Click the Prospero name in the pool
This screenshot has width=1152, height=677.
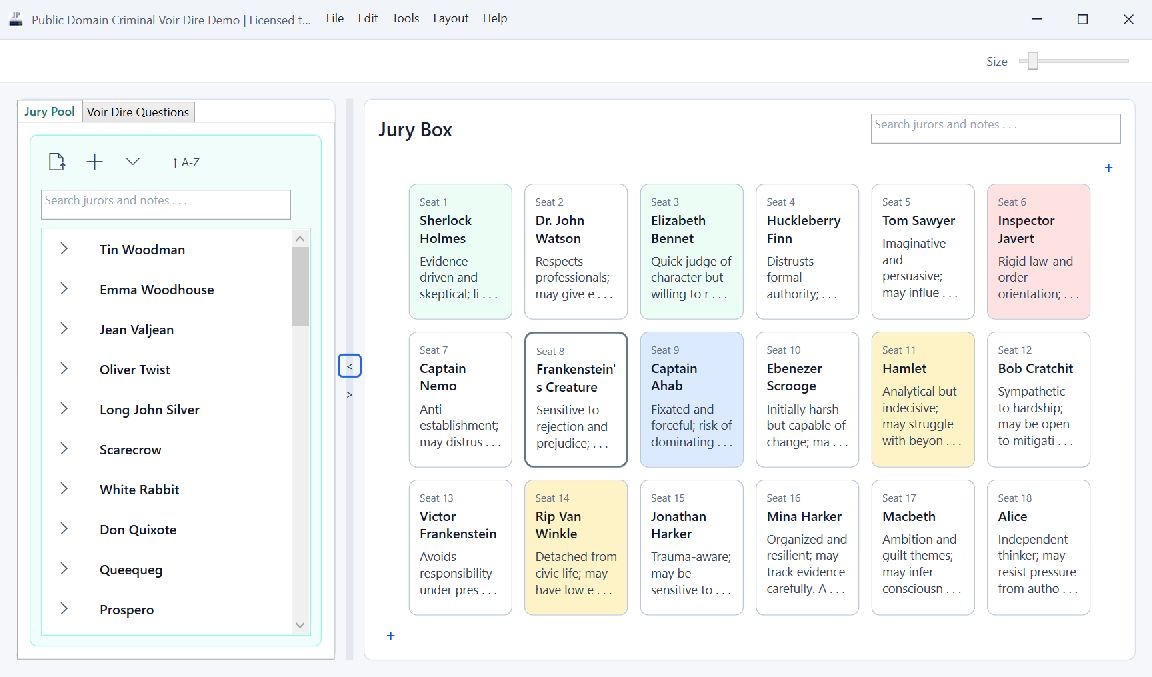[x=126, y=609]
